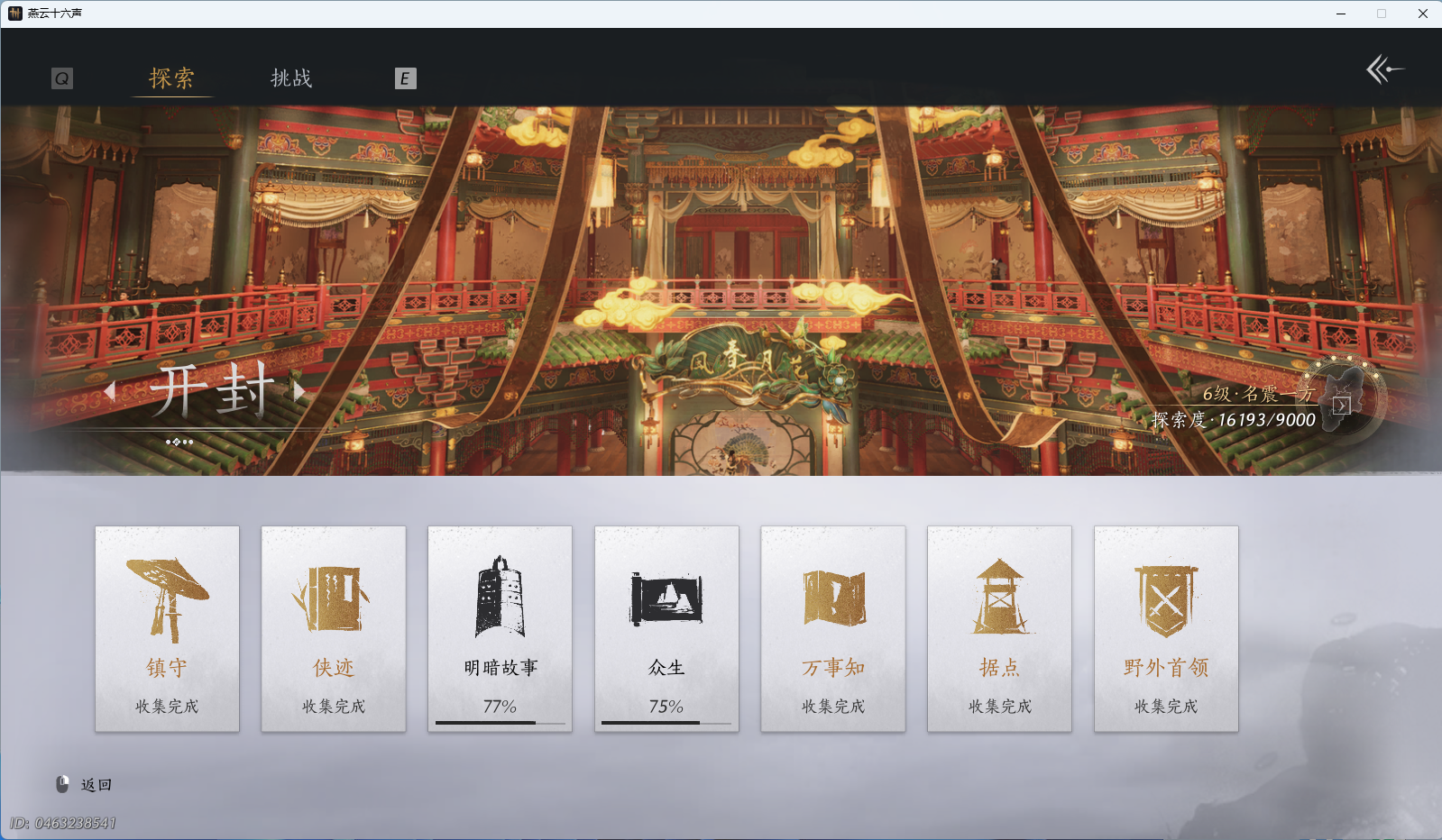Viewport: 1442px width, 840px height.
Task: Click the 明暗故事 77% progress bar
Action: [x=500, y=723]
